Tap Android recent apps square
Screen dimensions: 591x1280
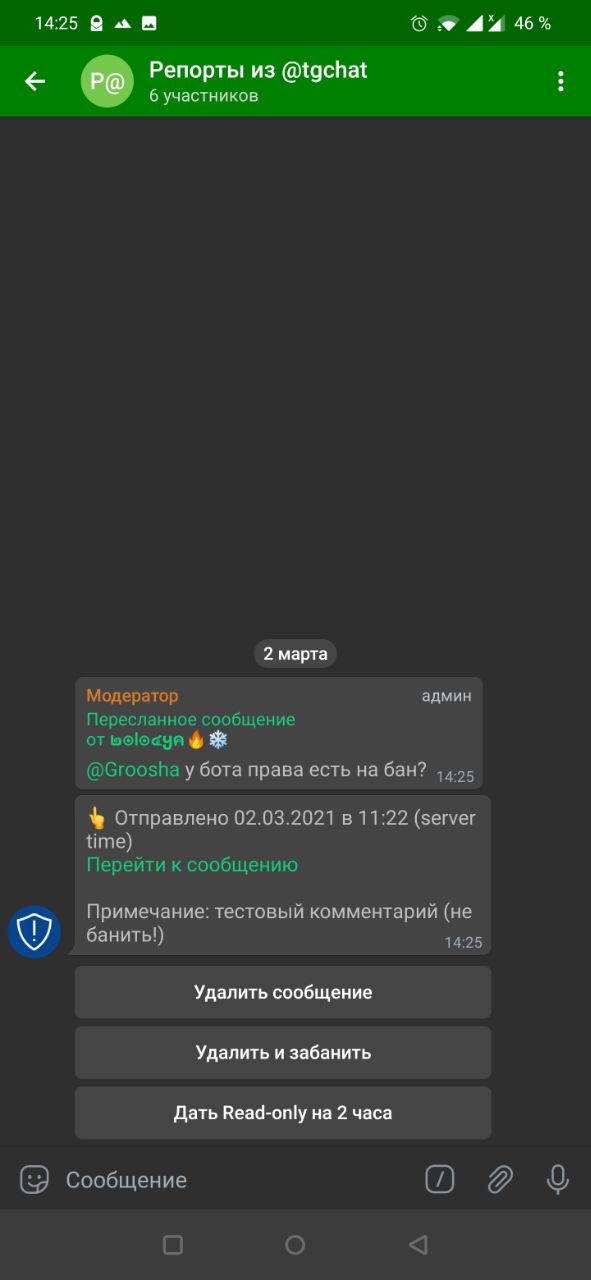point(173,1245)
